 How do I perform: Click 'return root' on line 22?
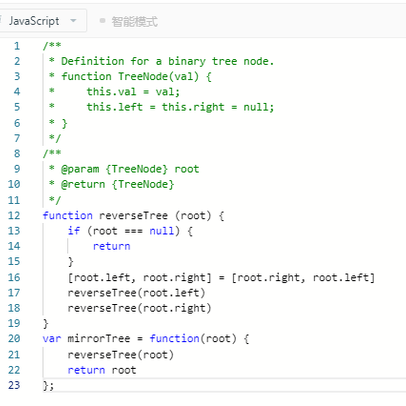[102, 370]
